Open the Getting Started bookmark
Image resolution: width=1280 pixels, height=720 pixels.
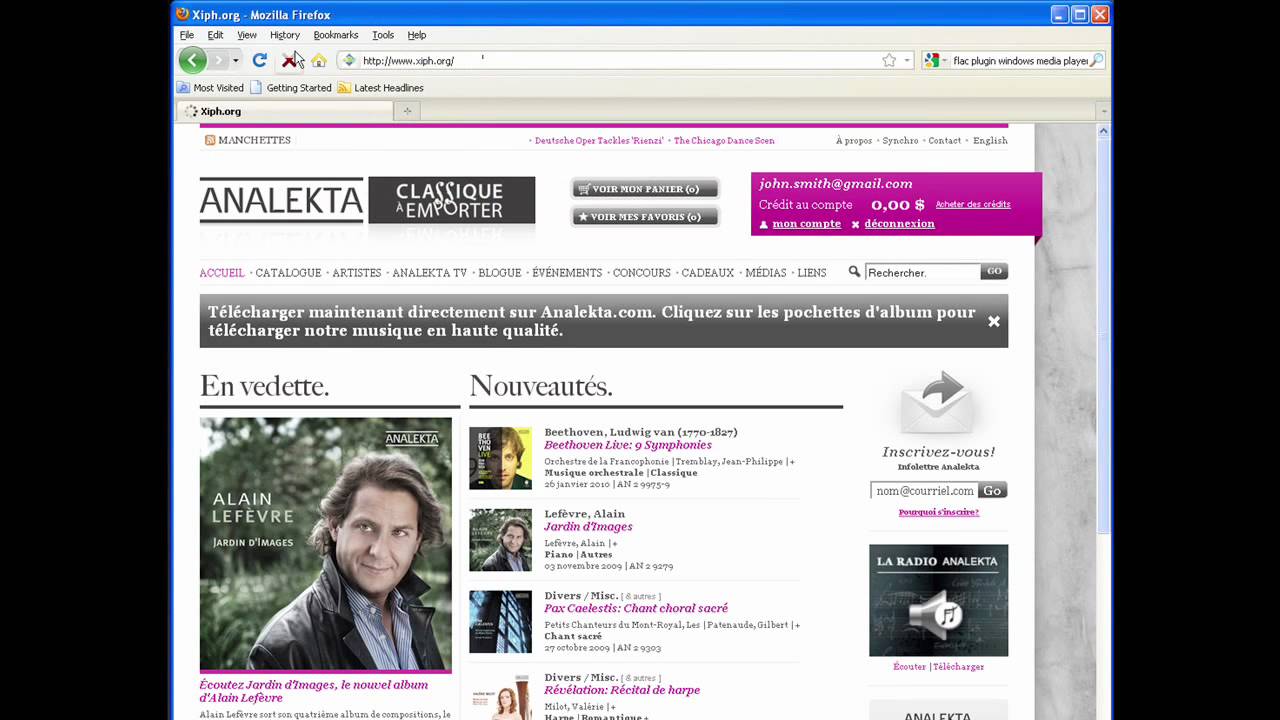point(290,88)
